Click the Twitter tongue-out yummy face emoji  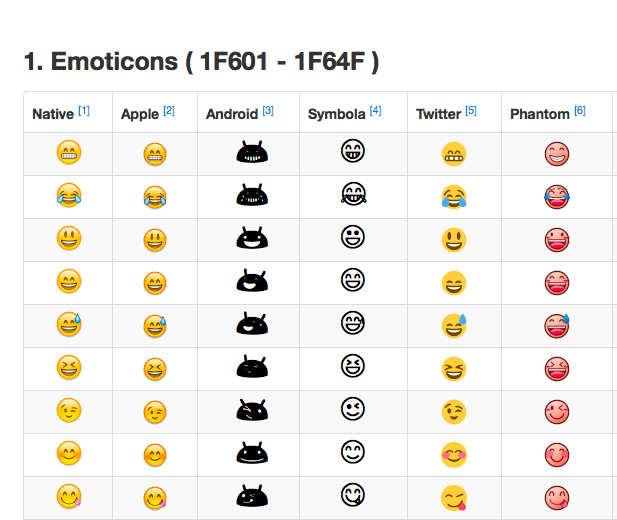(454, 497)
